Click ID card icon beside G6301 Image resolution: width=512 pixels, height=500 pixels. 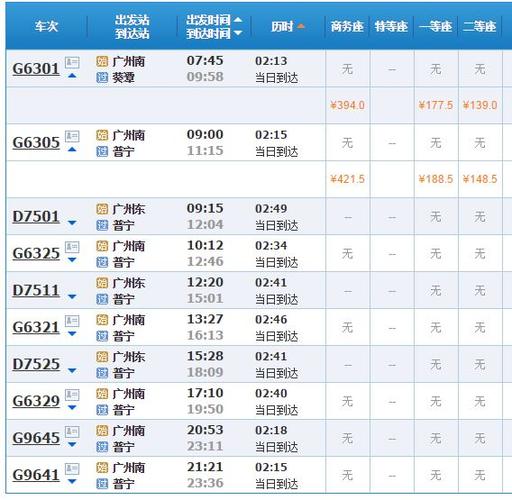(72, 62)
